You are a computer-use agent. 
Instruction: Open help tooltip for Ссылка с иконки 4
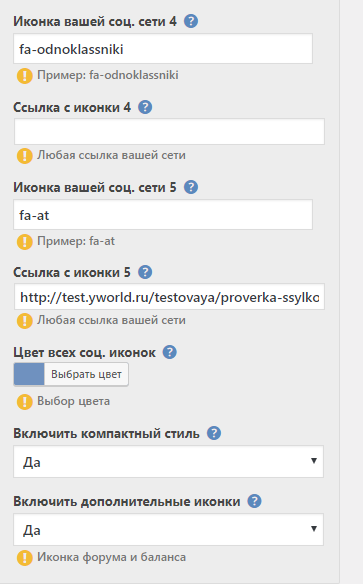pyautogui.click(x=145, y=107)
